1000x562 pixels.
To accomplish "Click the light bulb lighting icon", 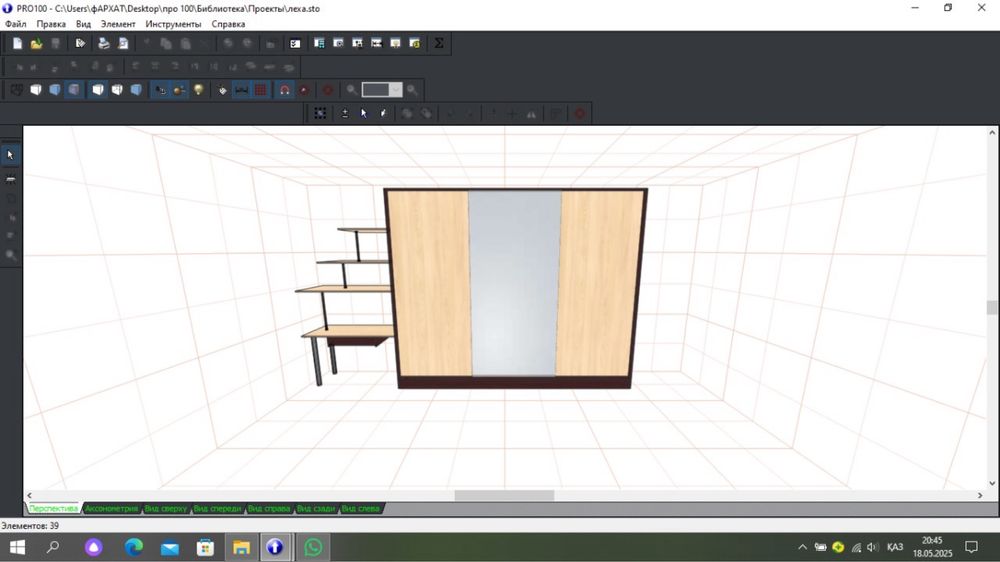I will [x=199, y=90].
